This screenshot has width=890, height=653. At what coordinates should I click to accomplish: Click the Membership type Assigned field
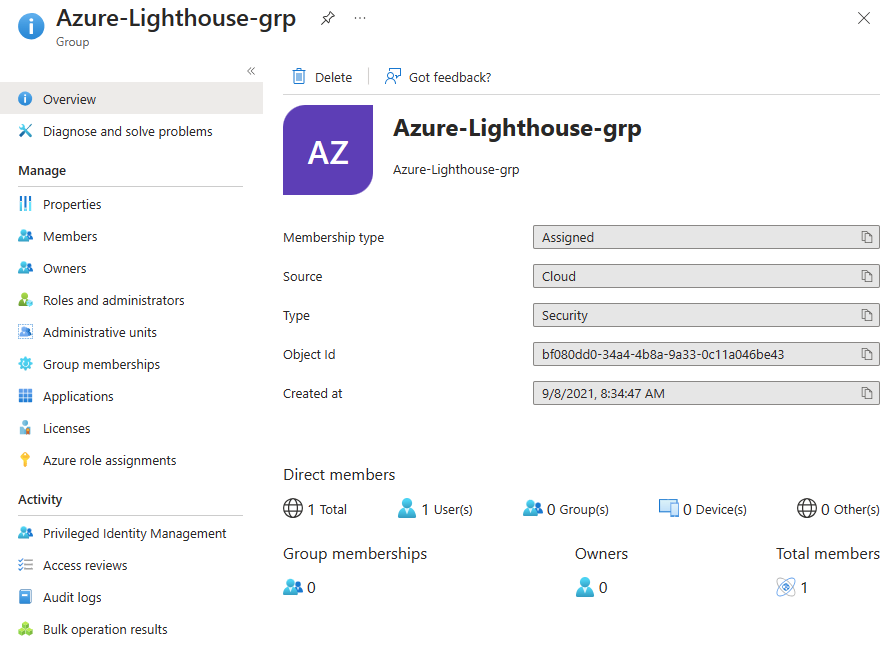(x=706, y=237)
